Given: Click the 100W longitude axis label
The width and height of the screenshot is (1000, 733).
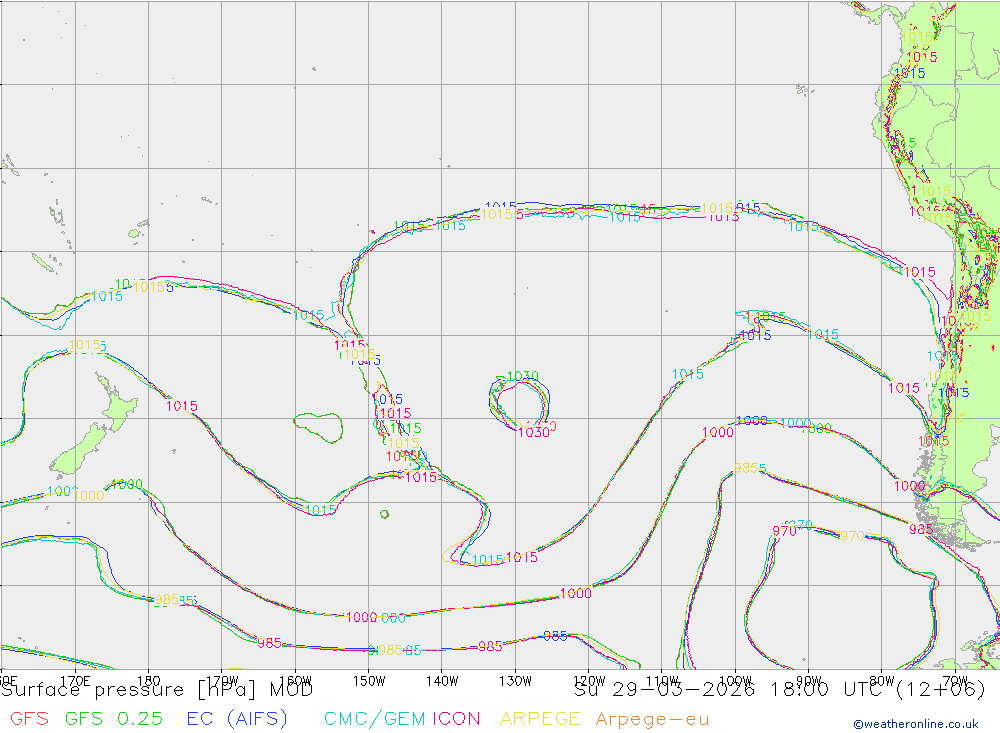Looking at the screenshot, I should 735,681.
